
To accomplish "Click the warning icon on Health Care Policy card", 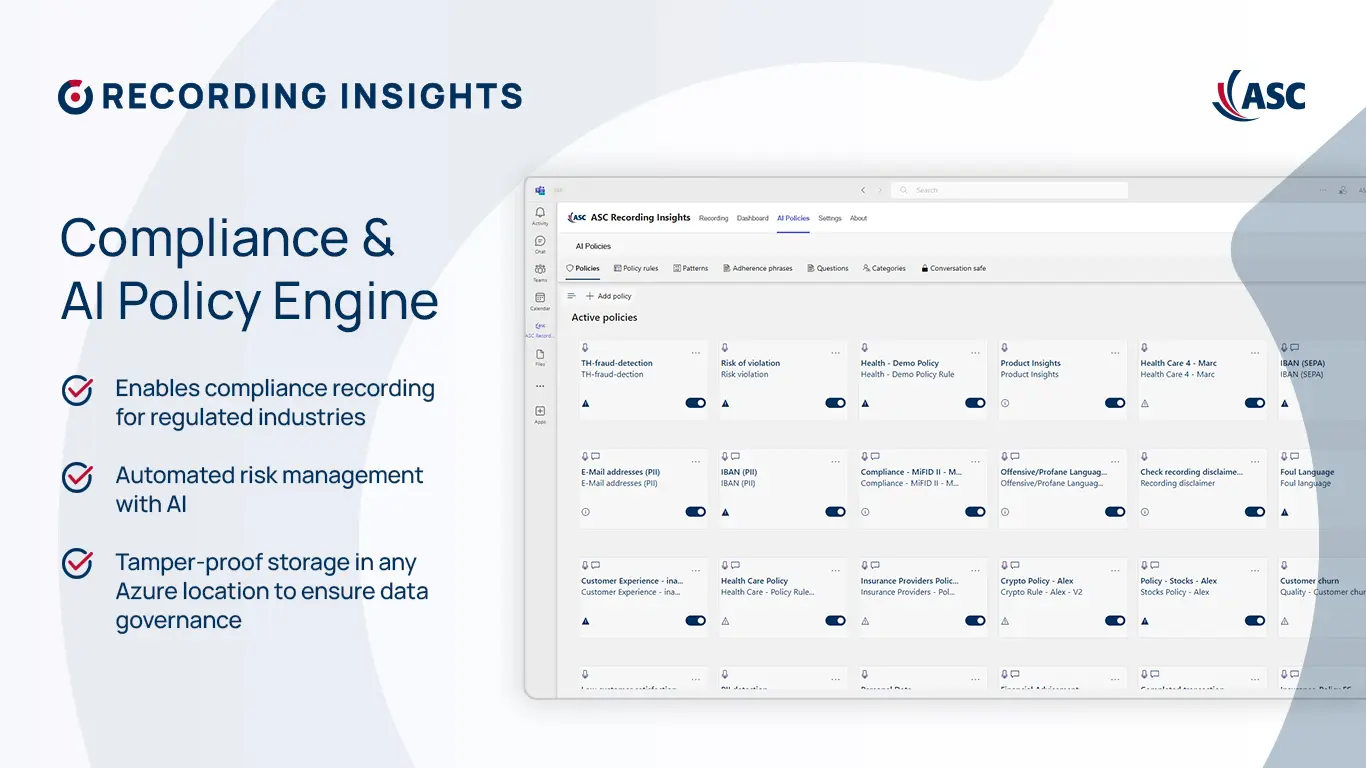I will pos(725,621).
